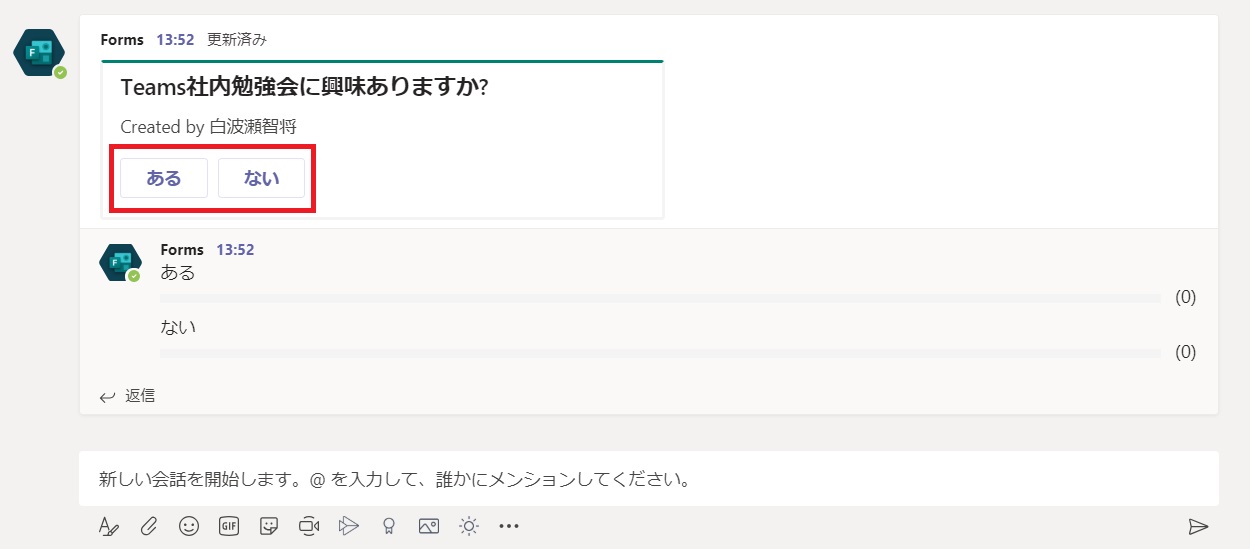Click the ない result progress bar
Screen dimensions: 1250x549
(x=660, y=353)
